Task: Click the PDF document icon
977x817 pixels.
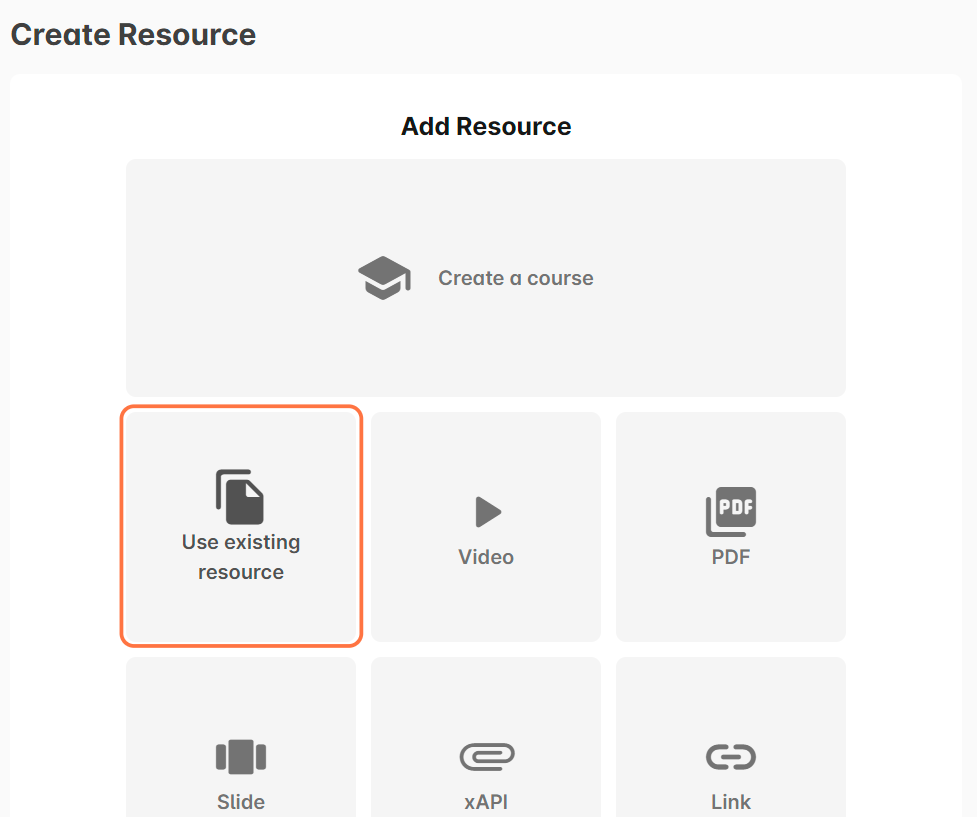Action: (x=731, y=512)
